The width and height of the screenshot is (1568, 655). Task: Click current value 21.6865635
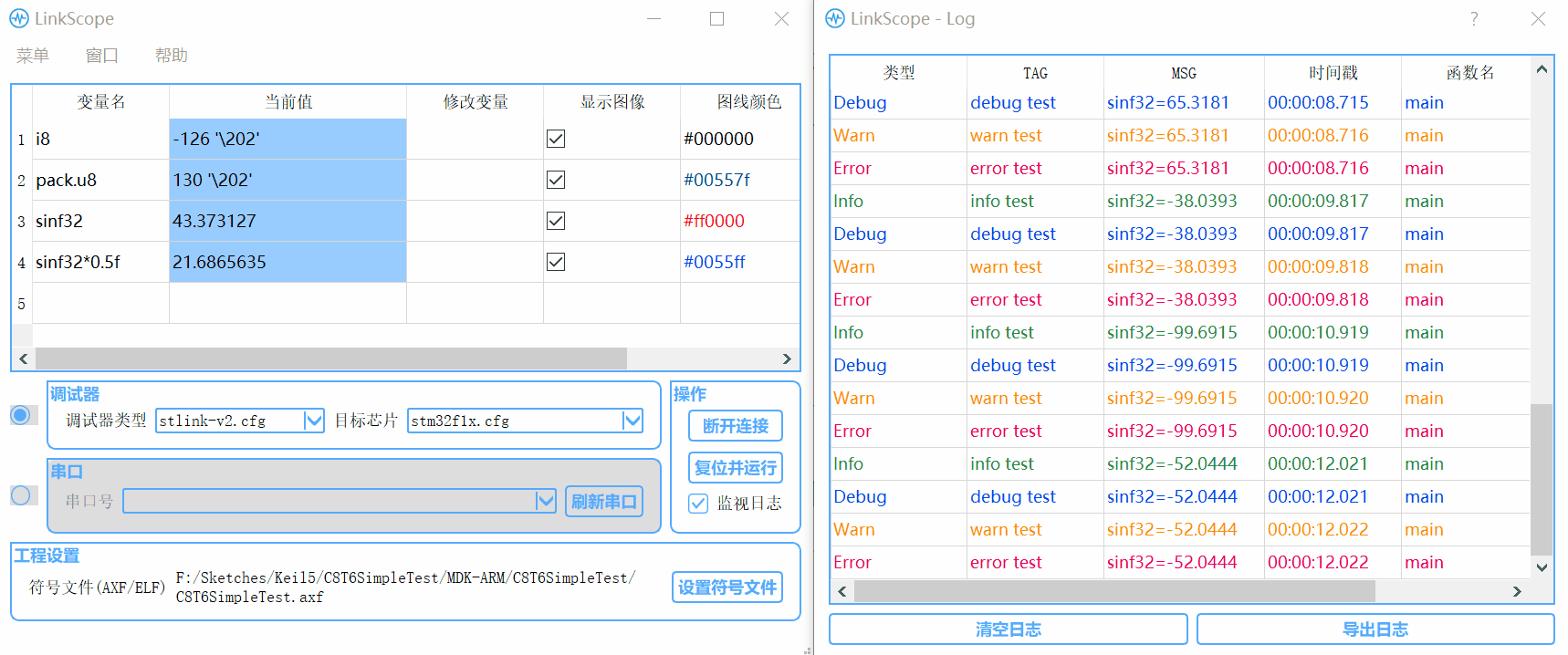287,262
